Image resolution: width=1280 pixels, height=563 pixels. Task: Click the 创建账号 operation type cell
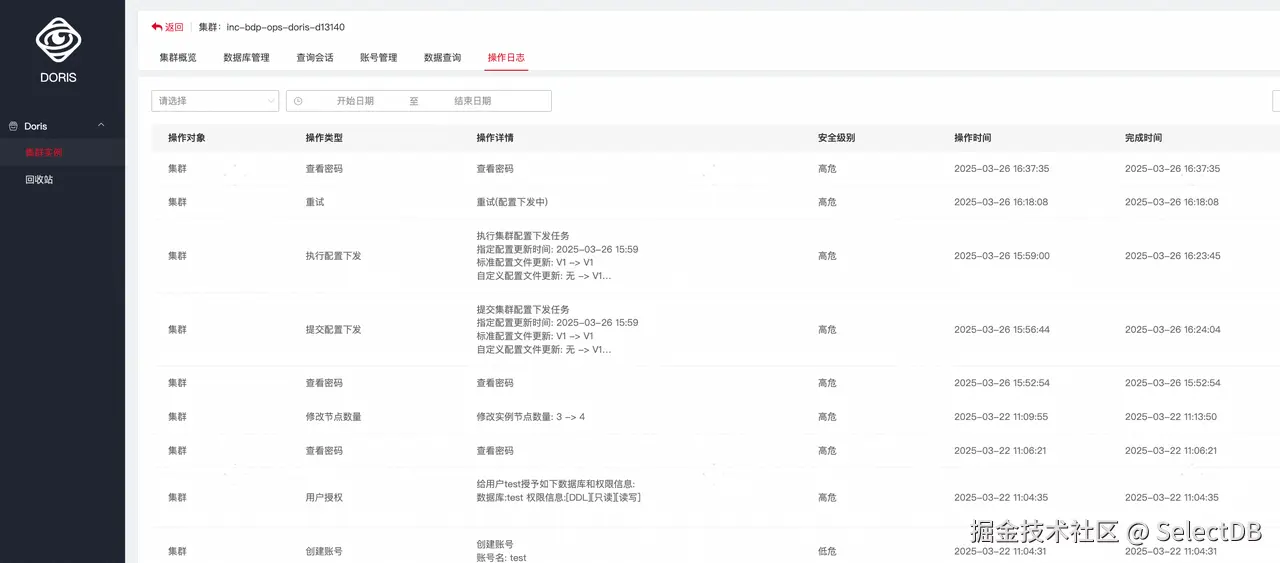tap(324, 551)
